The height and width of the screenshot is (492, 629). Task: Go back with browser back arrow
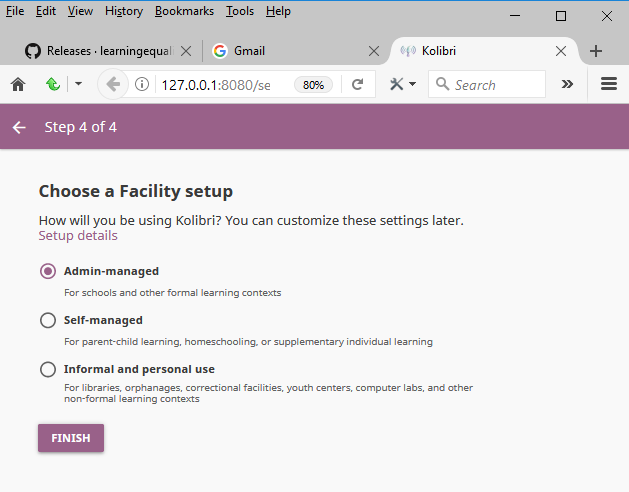pos(113,84)
